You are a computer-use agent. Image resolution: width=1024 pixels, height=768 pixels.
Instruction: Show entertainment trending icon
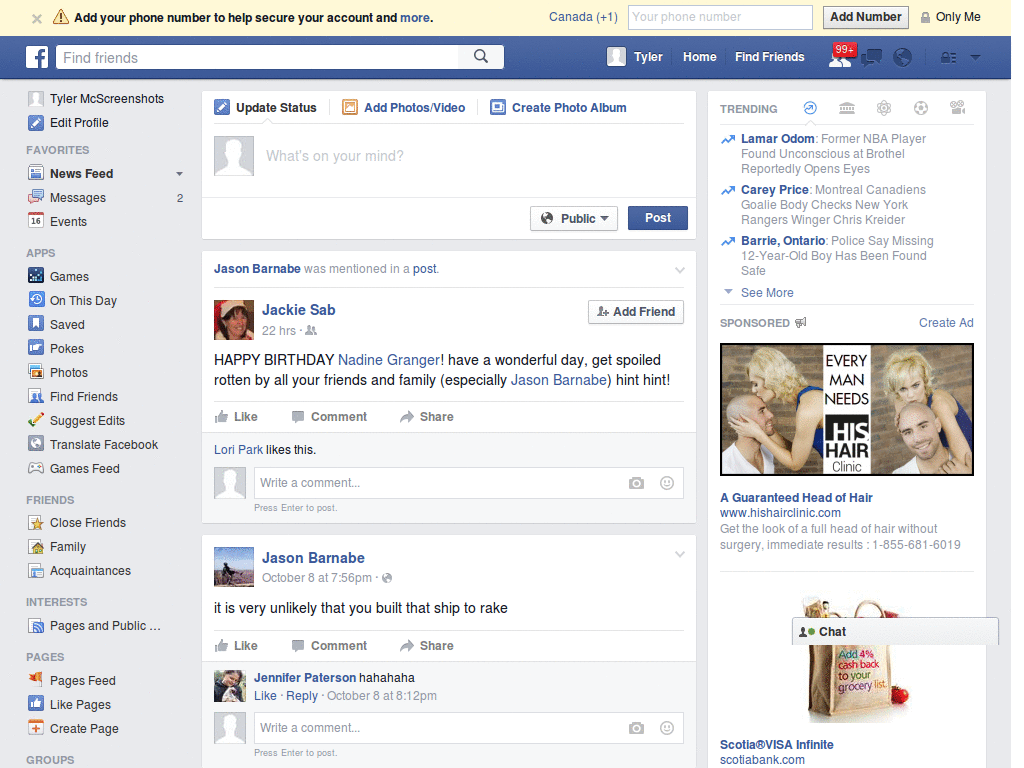pyautogui.click(x=957, y=108)
